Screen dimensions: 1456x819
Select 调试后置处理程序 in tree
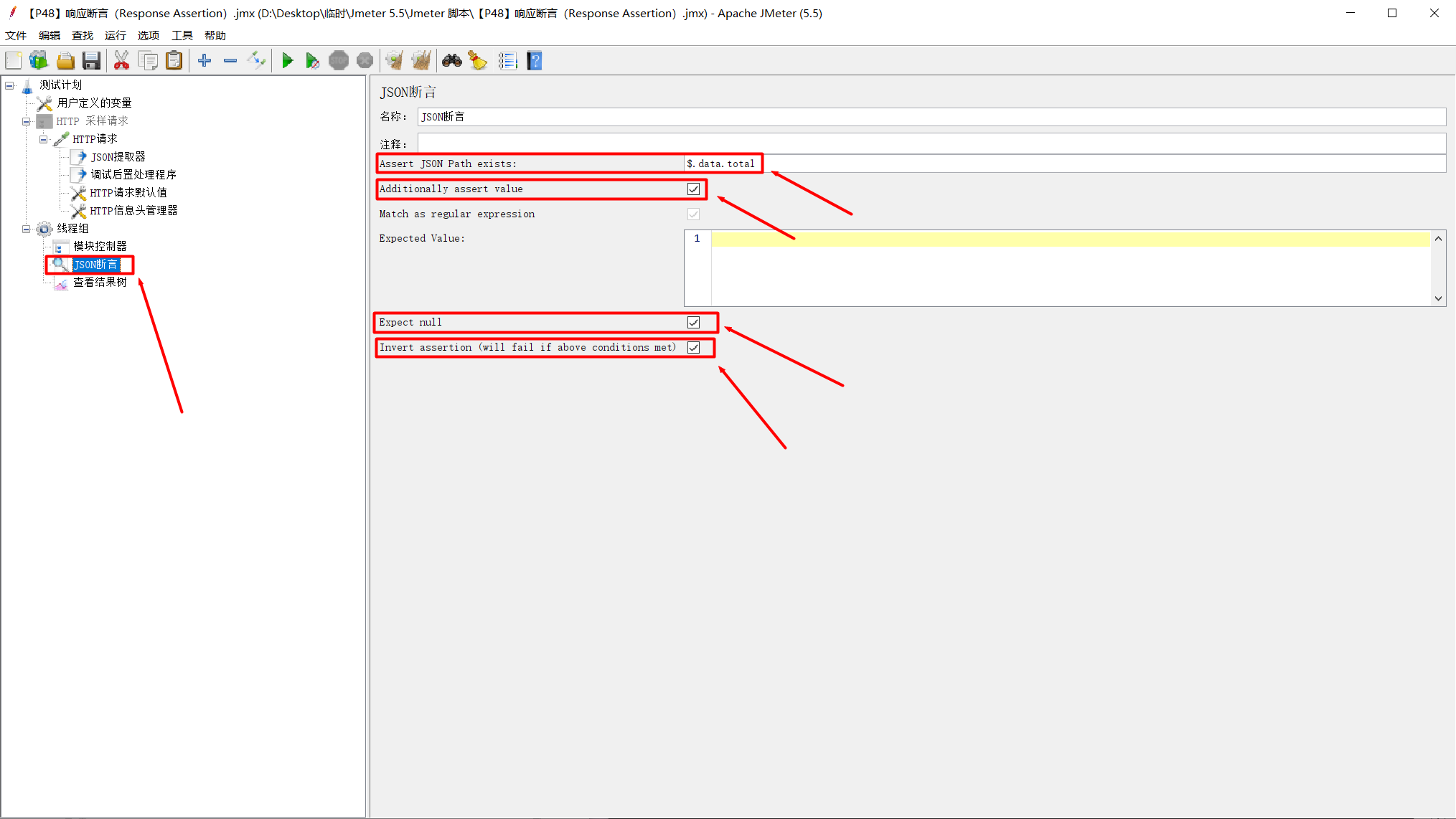pos(133,175)
